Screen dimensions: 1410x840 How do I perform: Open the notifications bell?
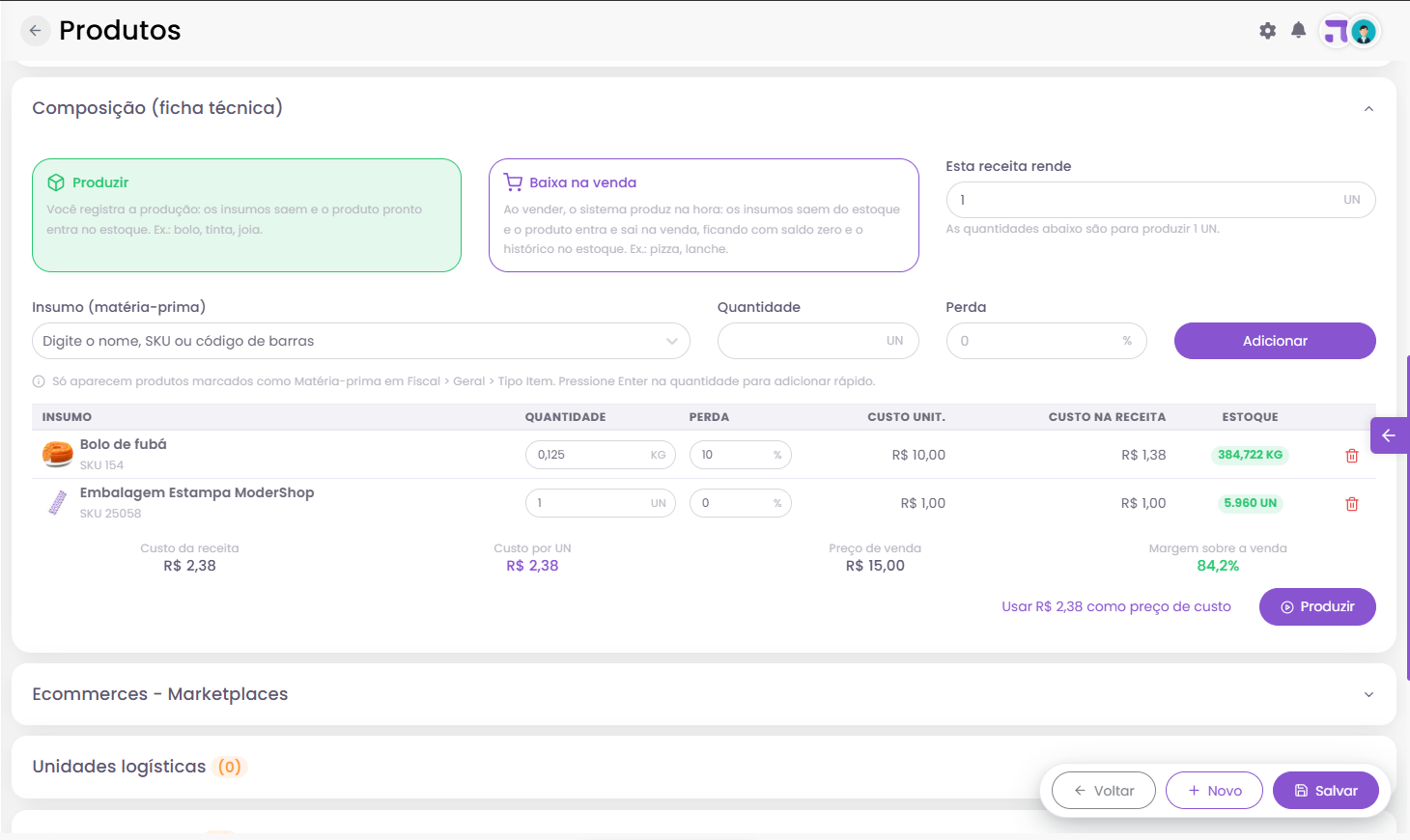[1299, 31]
